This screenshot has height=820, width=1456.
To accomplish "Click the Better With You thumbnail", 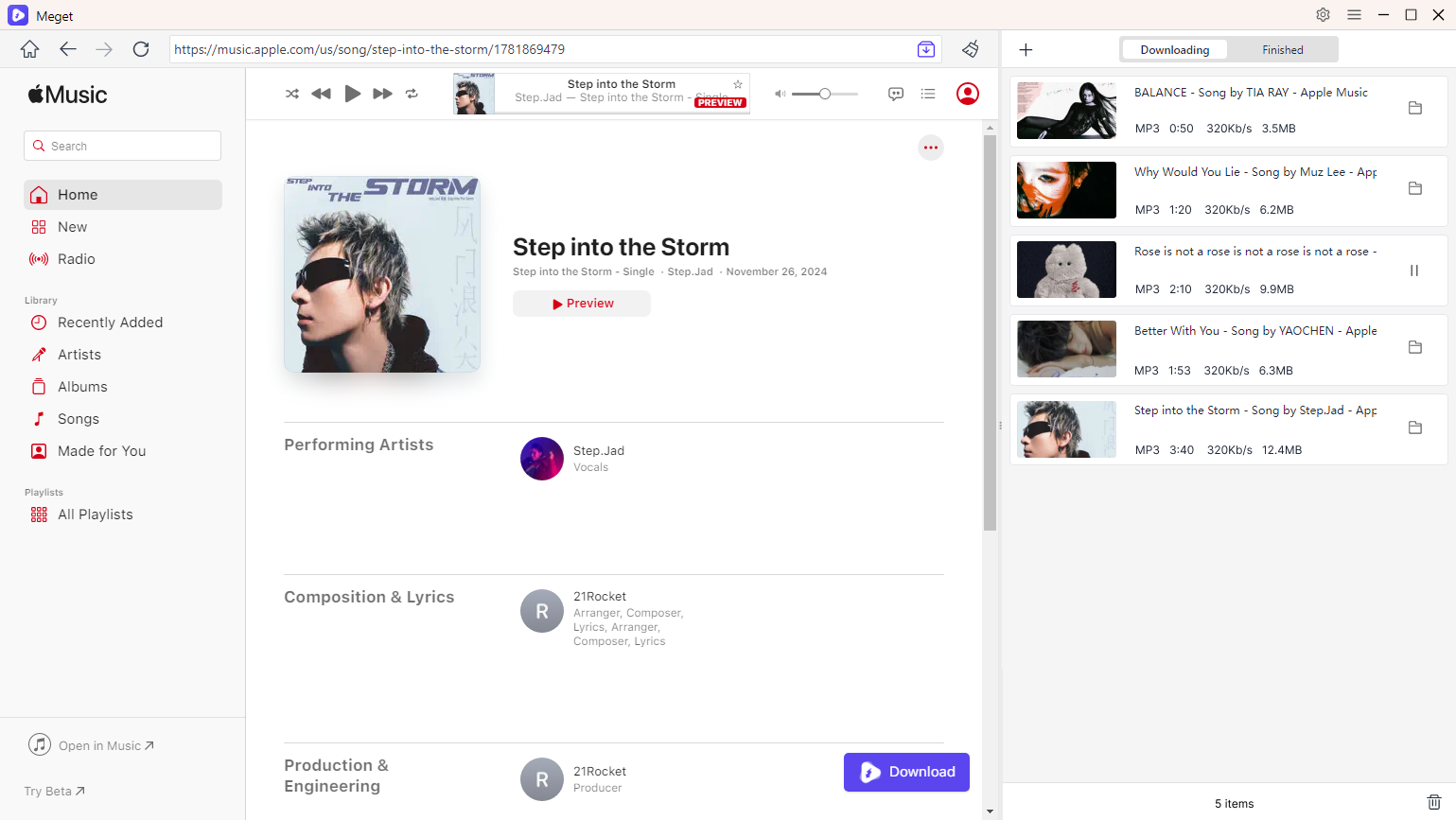I will pyautogui.click(x=1066, y=349).
